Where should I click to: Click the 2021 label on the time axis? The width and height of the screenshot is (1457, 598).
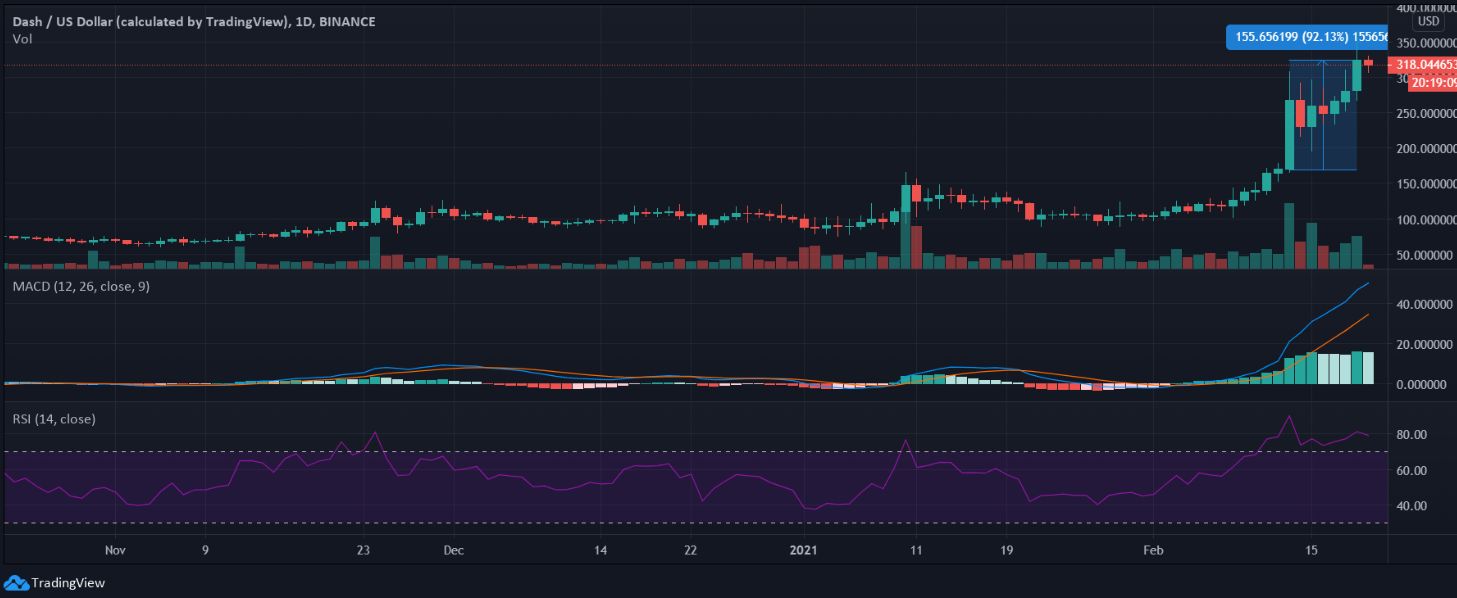tap(805, 550)
